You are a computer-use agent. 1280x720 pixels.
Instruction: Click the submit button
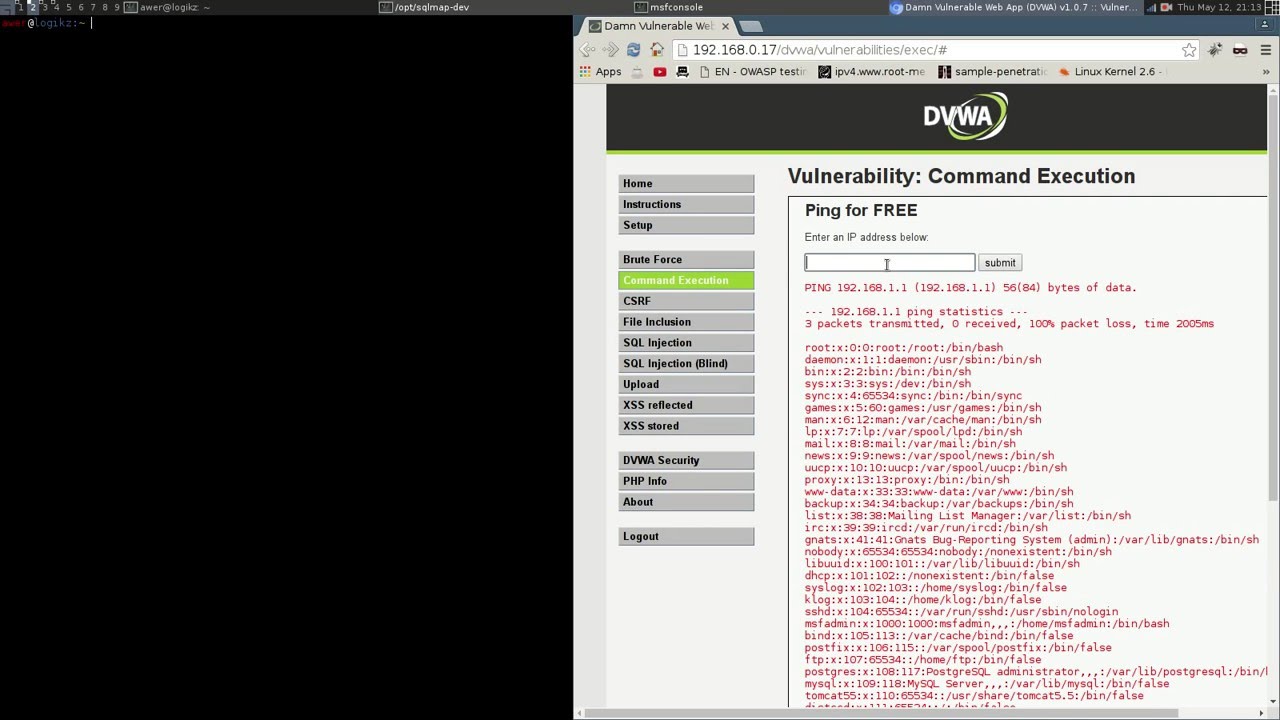point(999,263)
